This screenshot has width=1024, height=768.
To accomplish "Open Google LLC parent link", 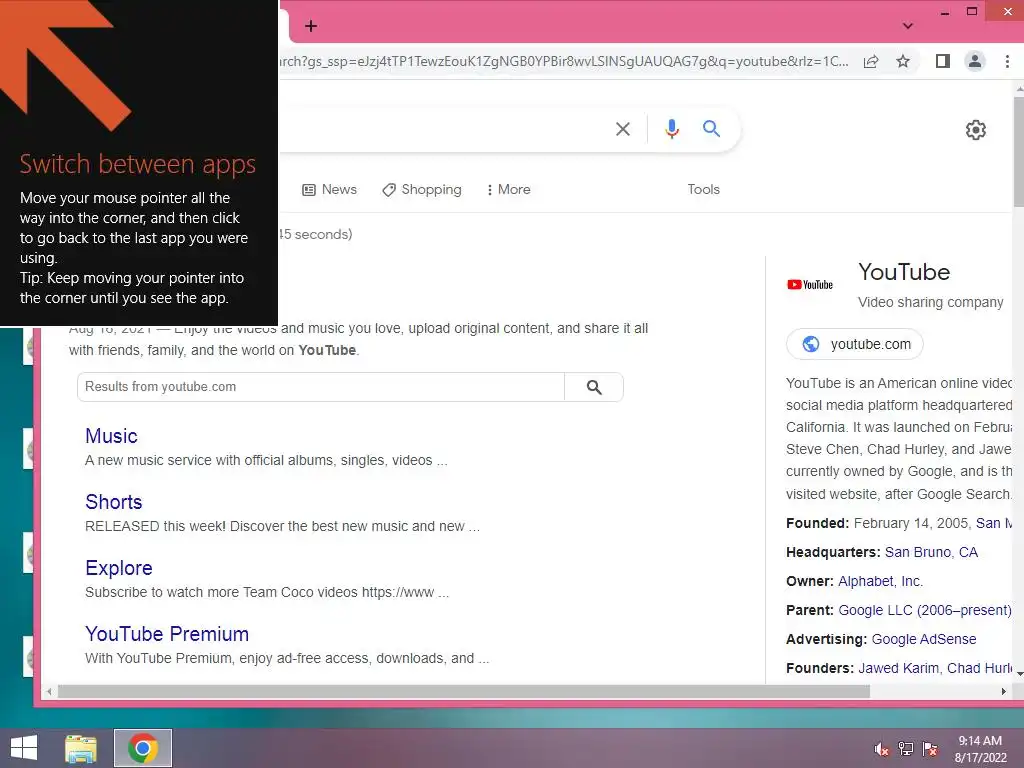I will click(x=925, y=610).
